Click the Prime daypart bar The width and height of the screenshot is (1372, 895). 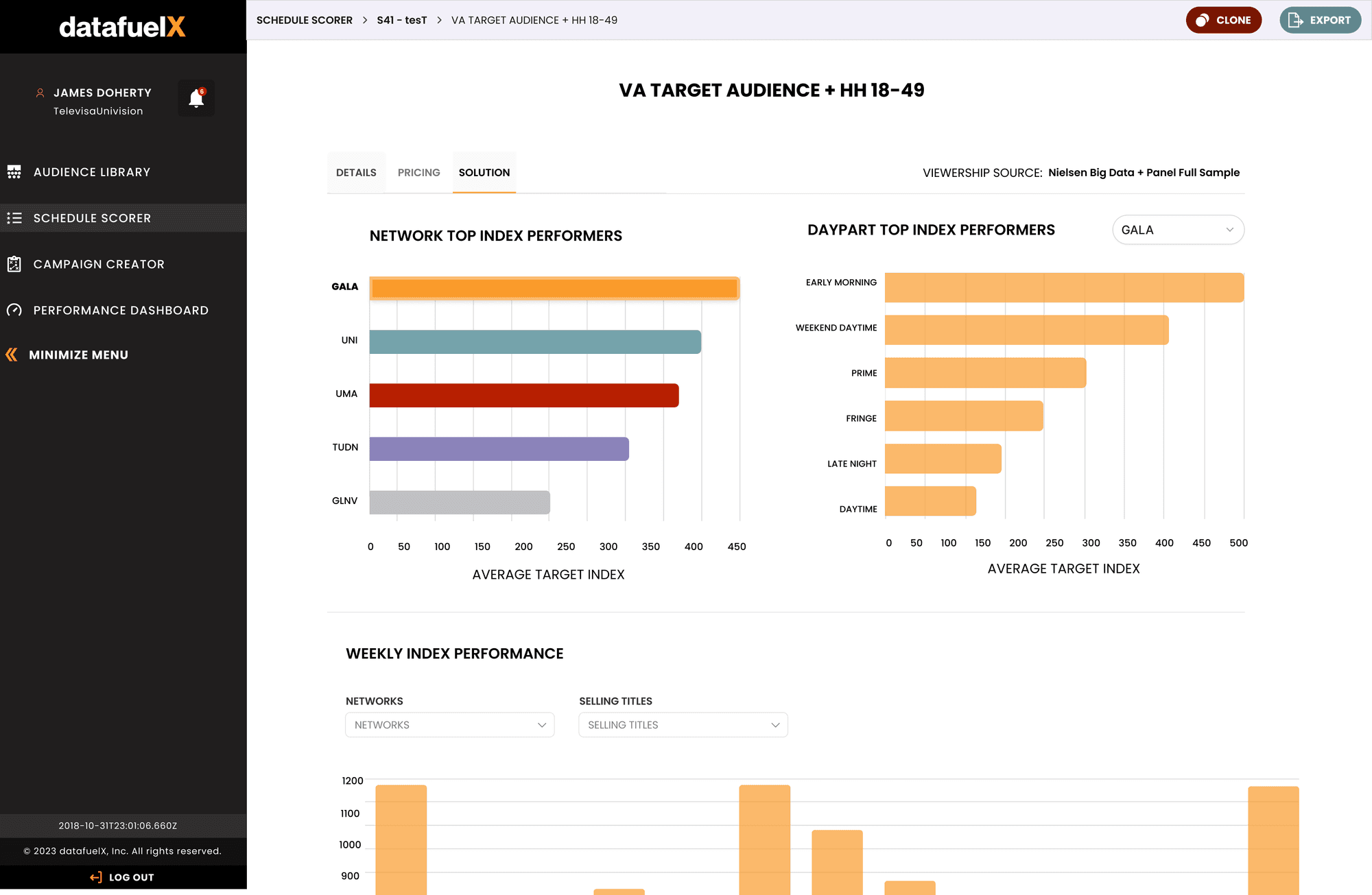[985, 372]
